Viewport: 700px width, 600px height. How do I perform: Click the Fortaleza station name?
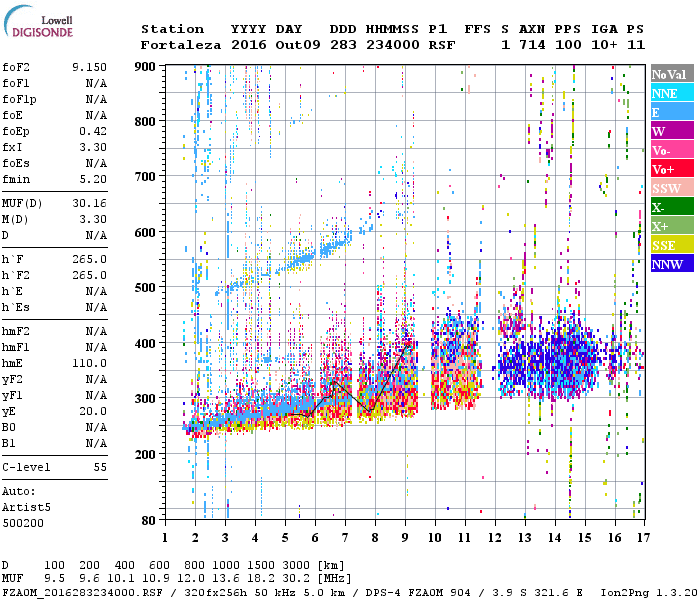pos(181,45)
